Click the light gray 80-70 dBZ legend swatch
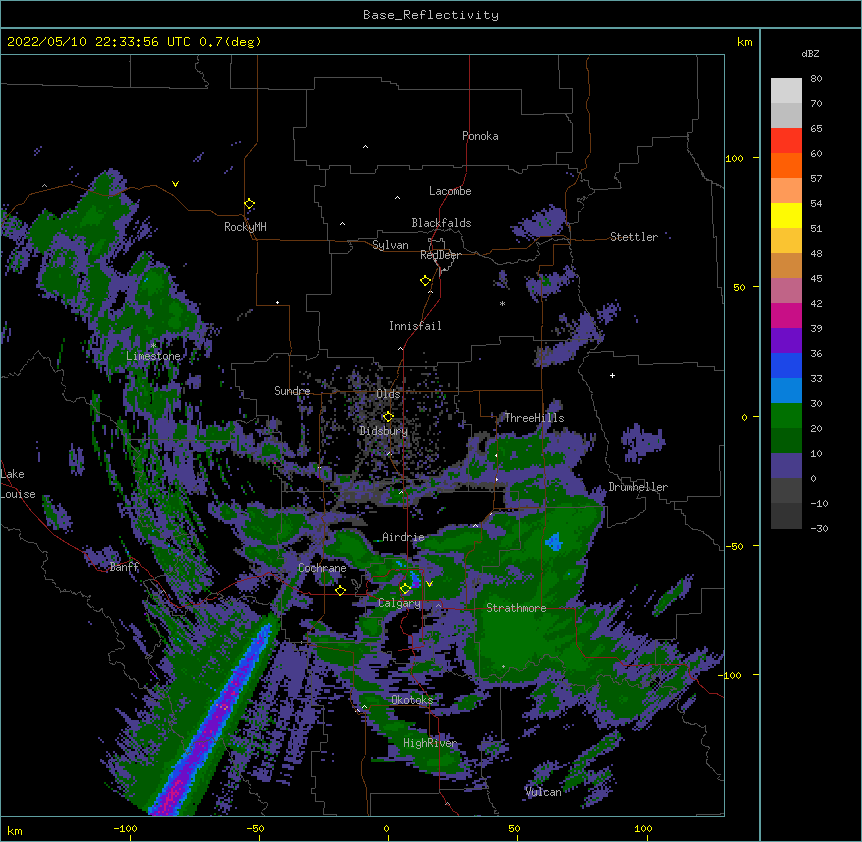This screenshot has width=862, height=842. [786, 91]
